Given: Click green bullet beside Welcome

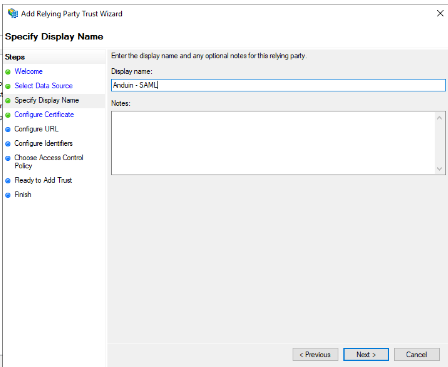Looking at the screenshot, I should (x=8, y=72).
